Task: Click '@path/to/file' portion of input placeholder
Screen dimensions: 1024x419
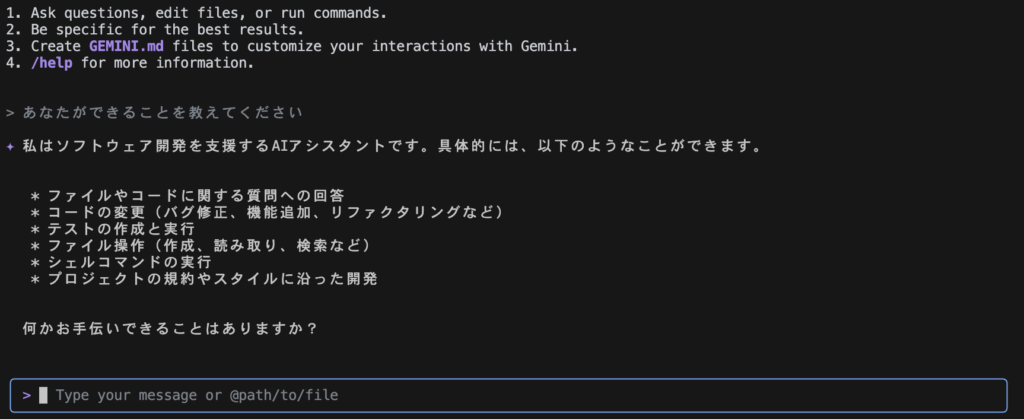Action: [x=284, y=395]
